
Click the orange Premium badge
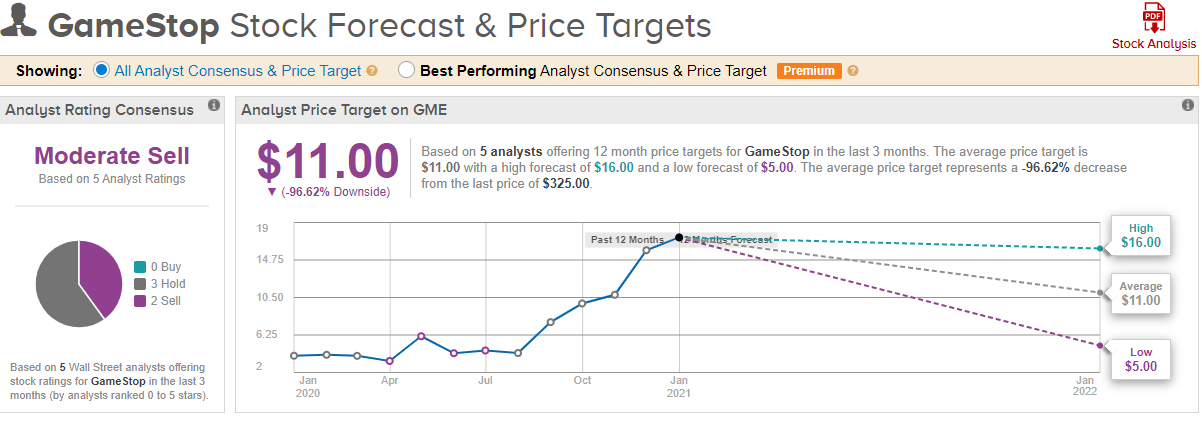coord(808,71)
